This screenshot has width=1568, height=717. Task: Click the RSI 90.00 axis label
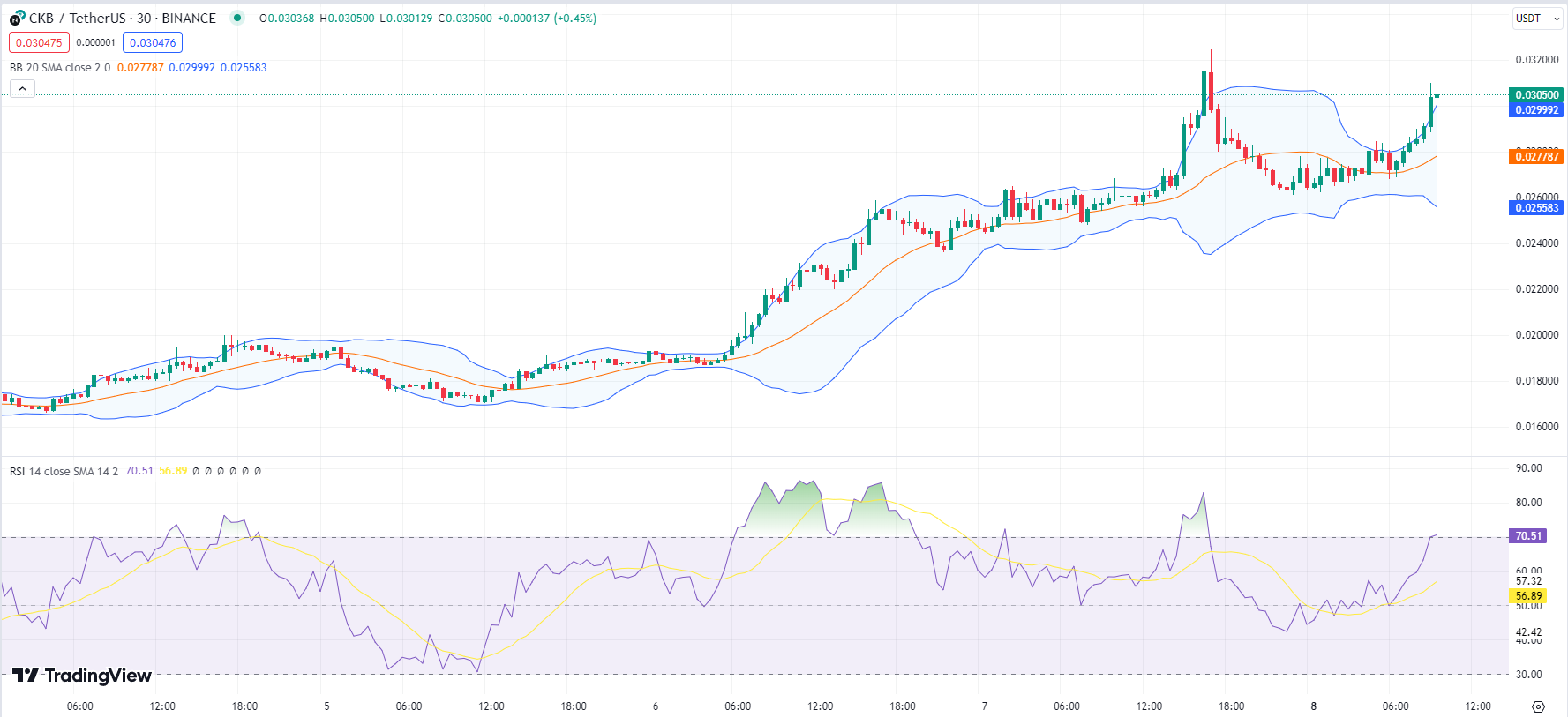(x=1529, y=468)
